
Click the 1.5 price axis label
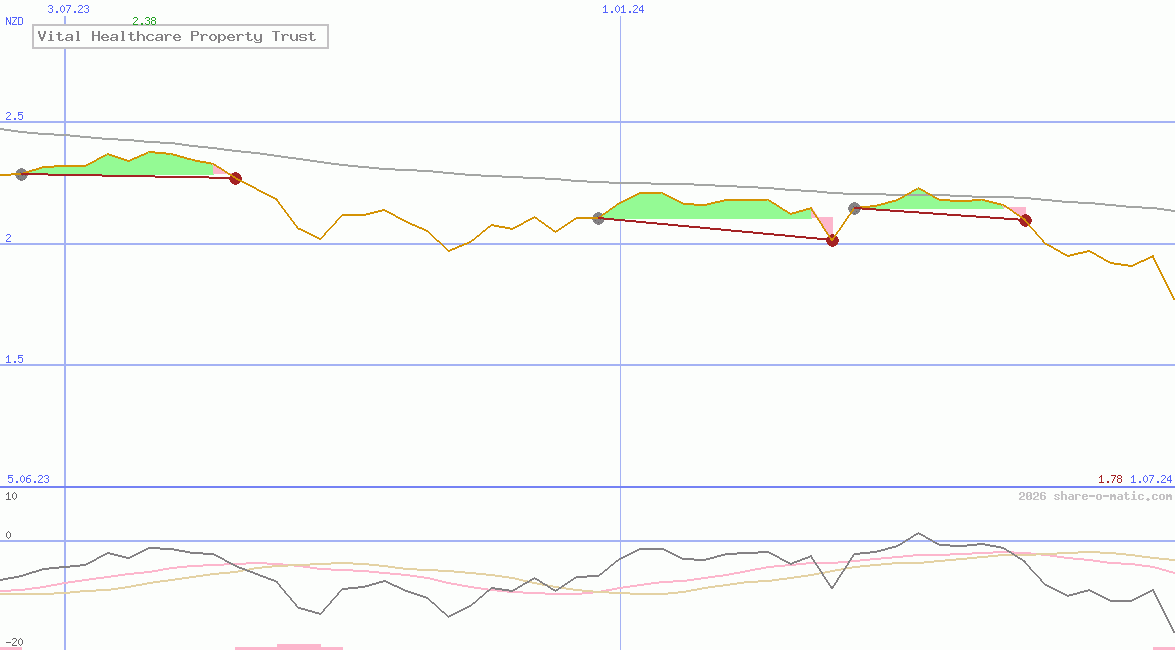tap(14, 359)
